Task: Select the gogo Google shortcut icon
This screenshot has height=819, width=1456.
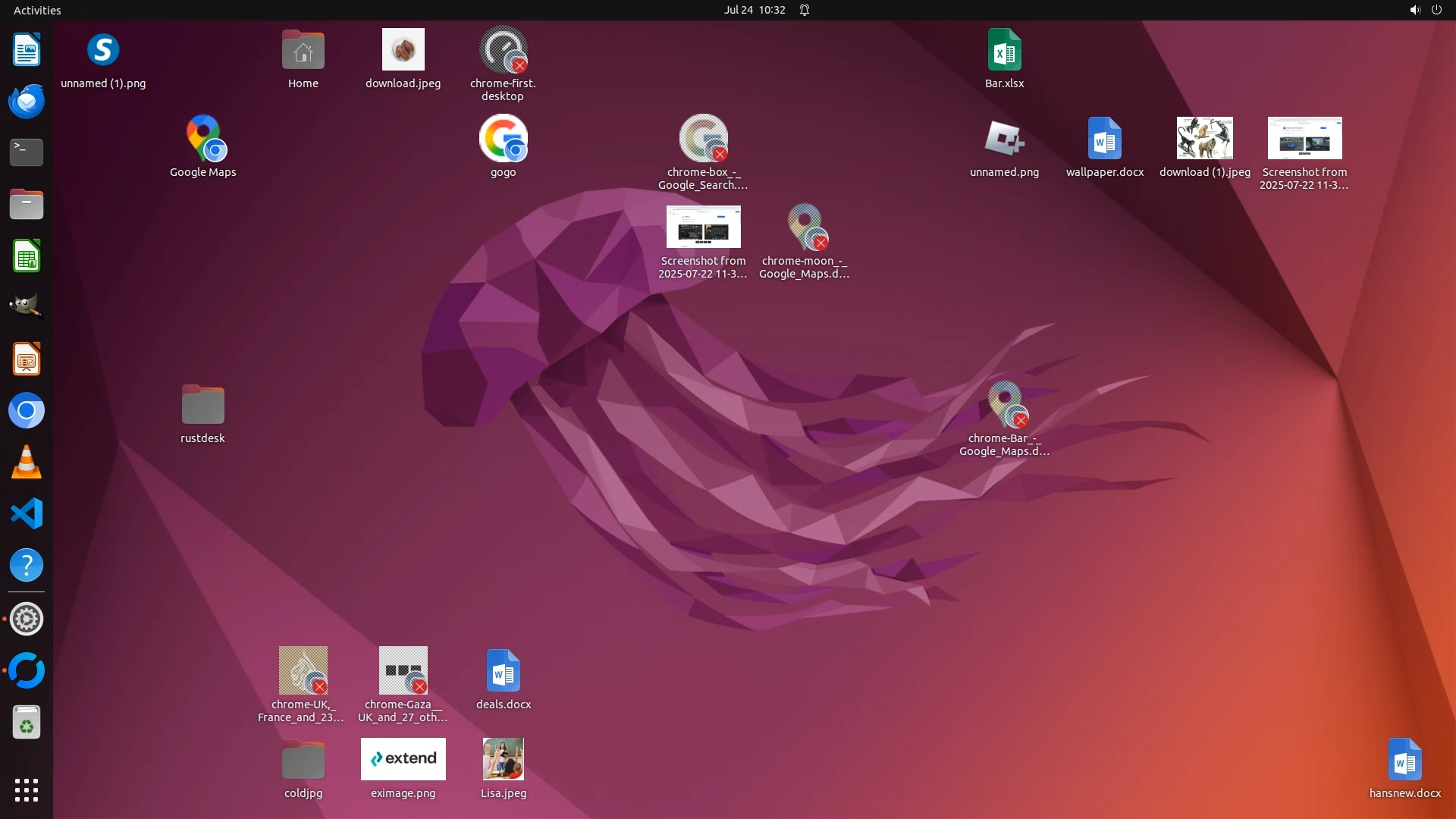Action: (x=503, y=139)
